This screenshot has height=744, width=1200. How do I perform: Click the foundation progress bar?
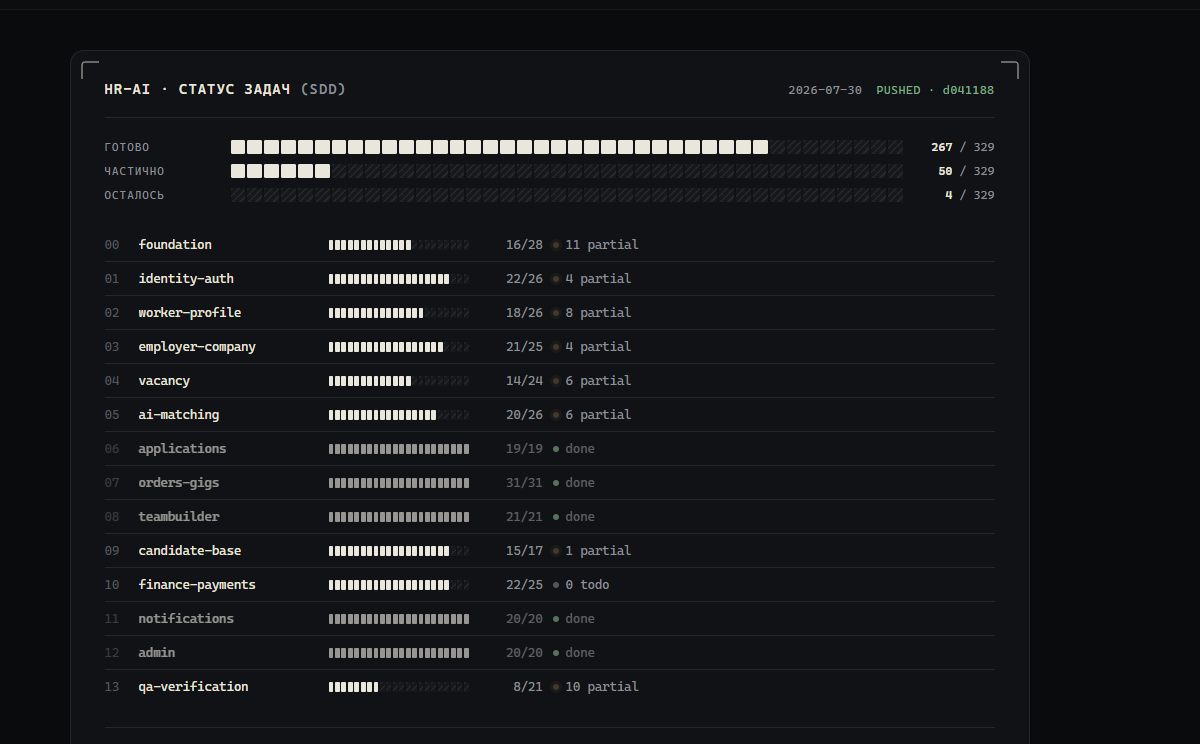coord(399,245)
